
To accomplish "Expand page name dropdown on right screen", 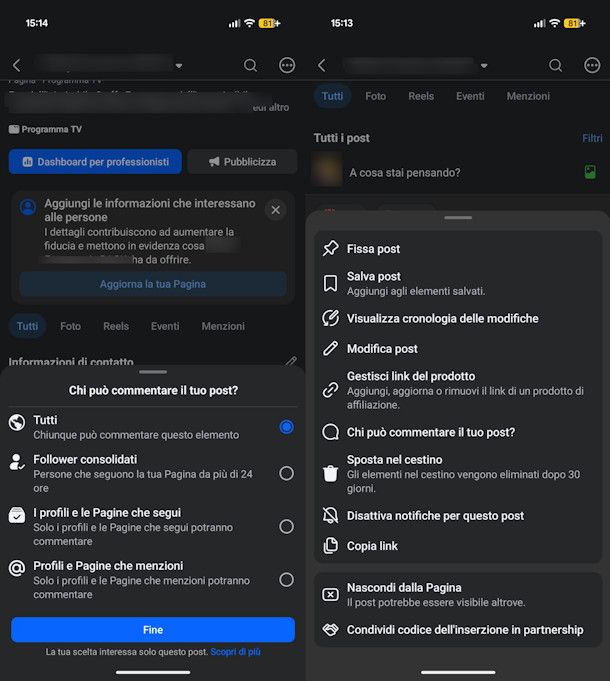I will (484, 66).
